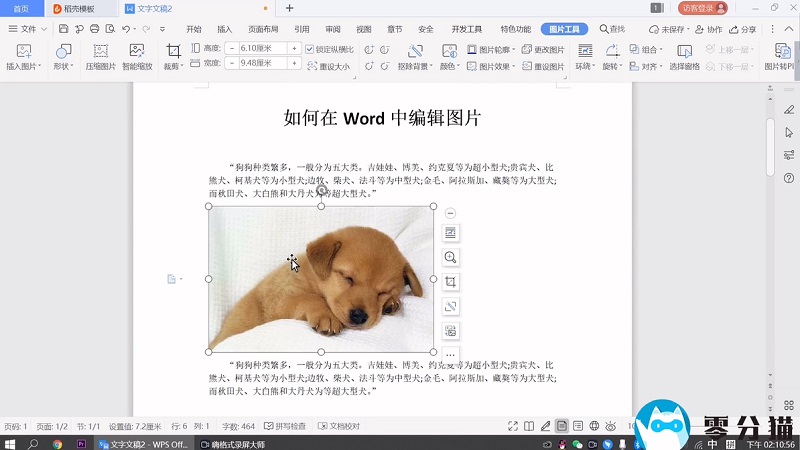
Task: Click the magnifier preview icon beside image
Action: pos(451,257)
